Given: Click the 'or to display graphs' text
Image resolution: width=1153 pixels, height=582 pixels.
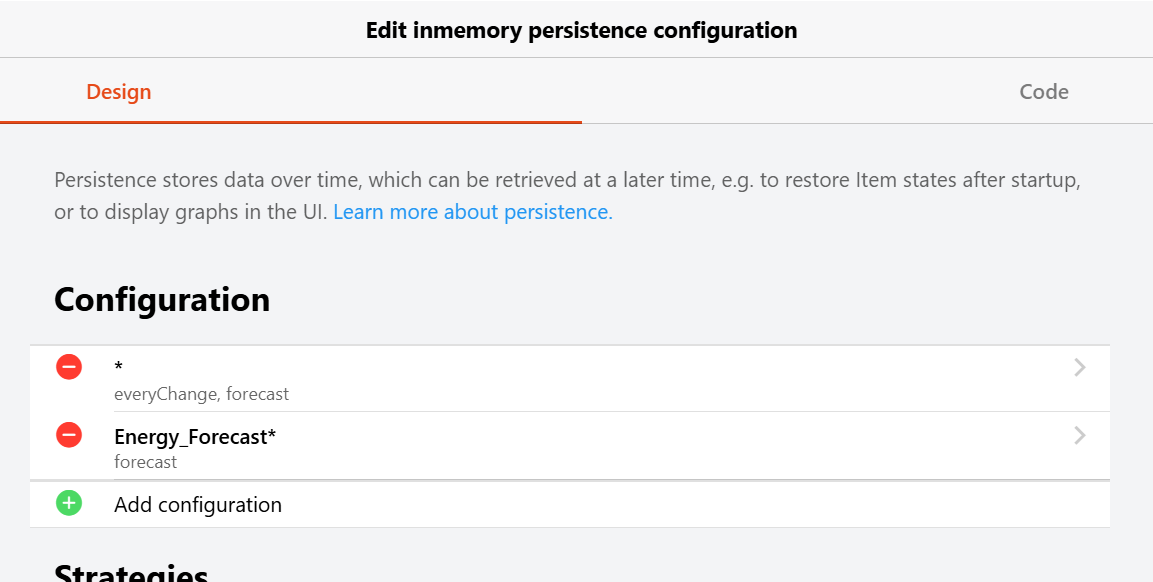Looking at the screenshot, I should point(140,212).
